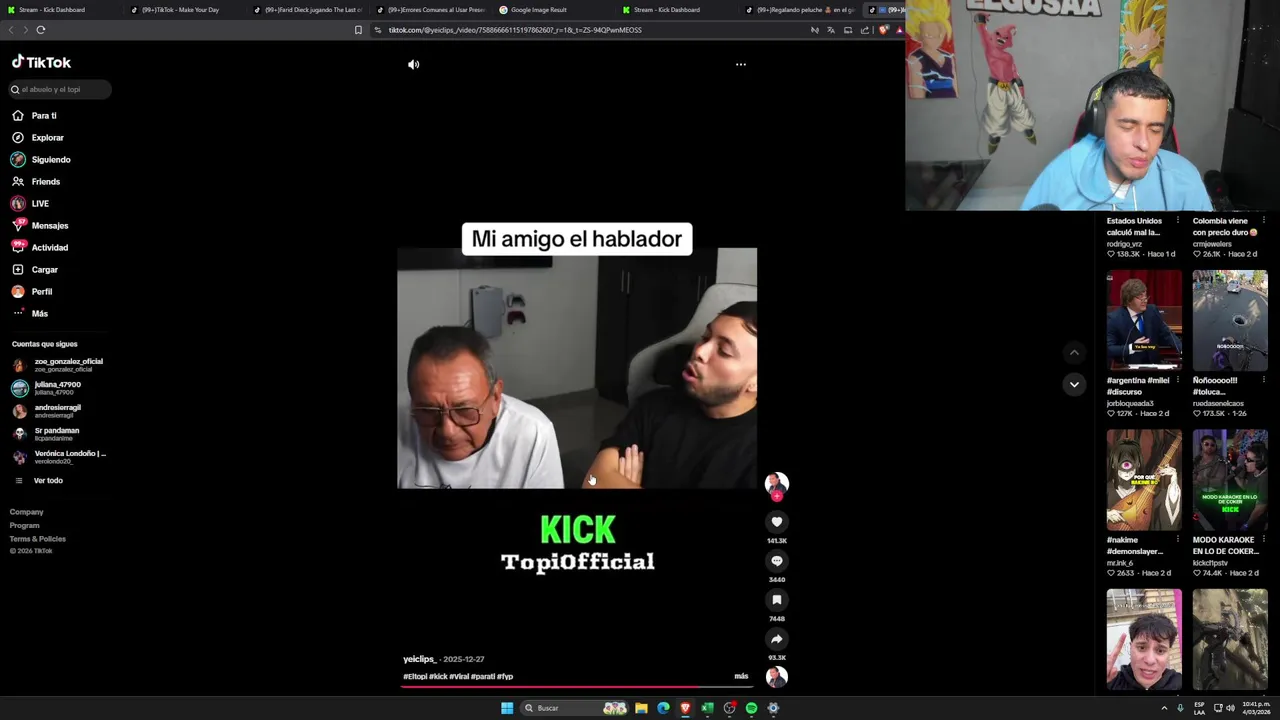Screen dimensions: 1280x720
Task: Click the Estados Unidos calculó mal title
Action: tap(1134, 227)
